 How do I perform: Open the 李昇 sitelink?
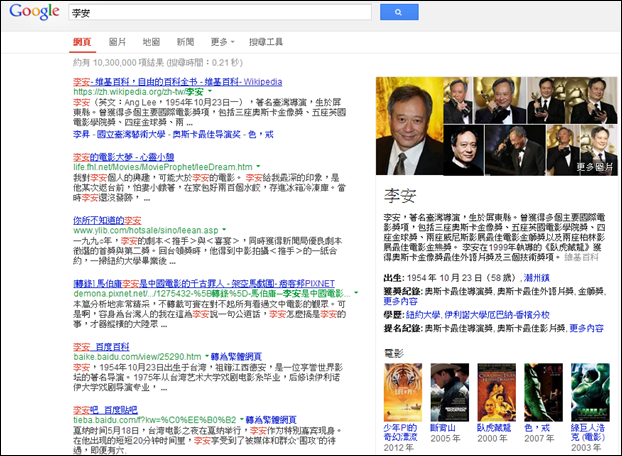[81, 134]
